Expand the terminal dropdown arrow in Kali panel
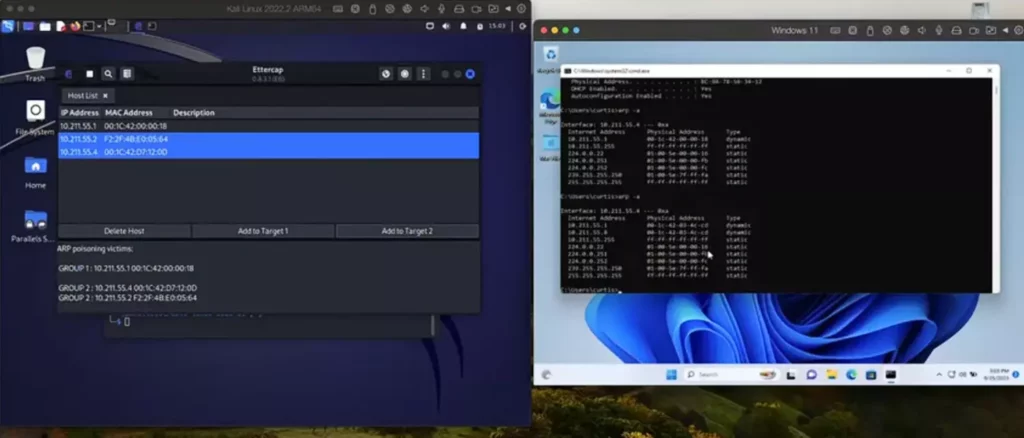Screen dimensions: 1024x438 pos(100,25)
